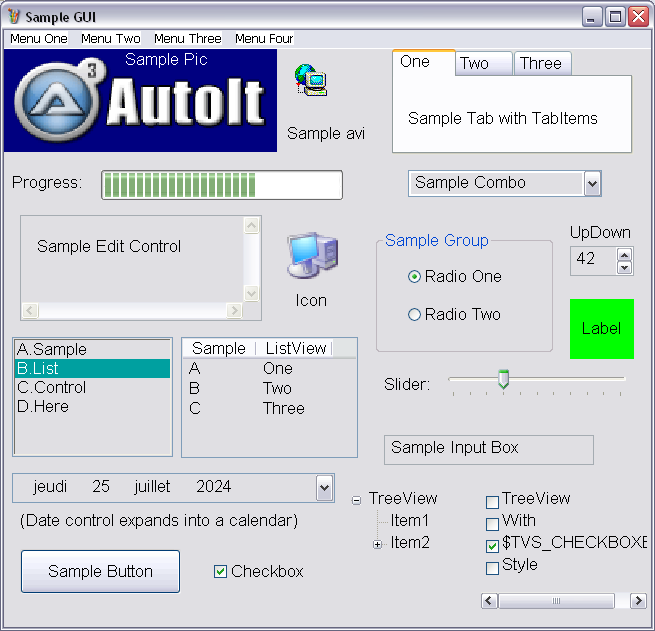Click the green Label box
The image size is (655, 631).
tap(602, 329)
